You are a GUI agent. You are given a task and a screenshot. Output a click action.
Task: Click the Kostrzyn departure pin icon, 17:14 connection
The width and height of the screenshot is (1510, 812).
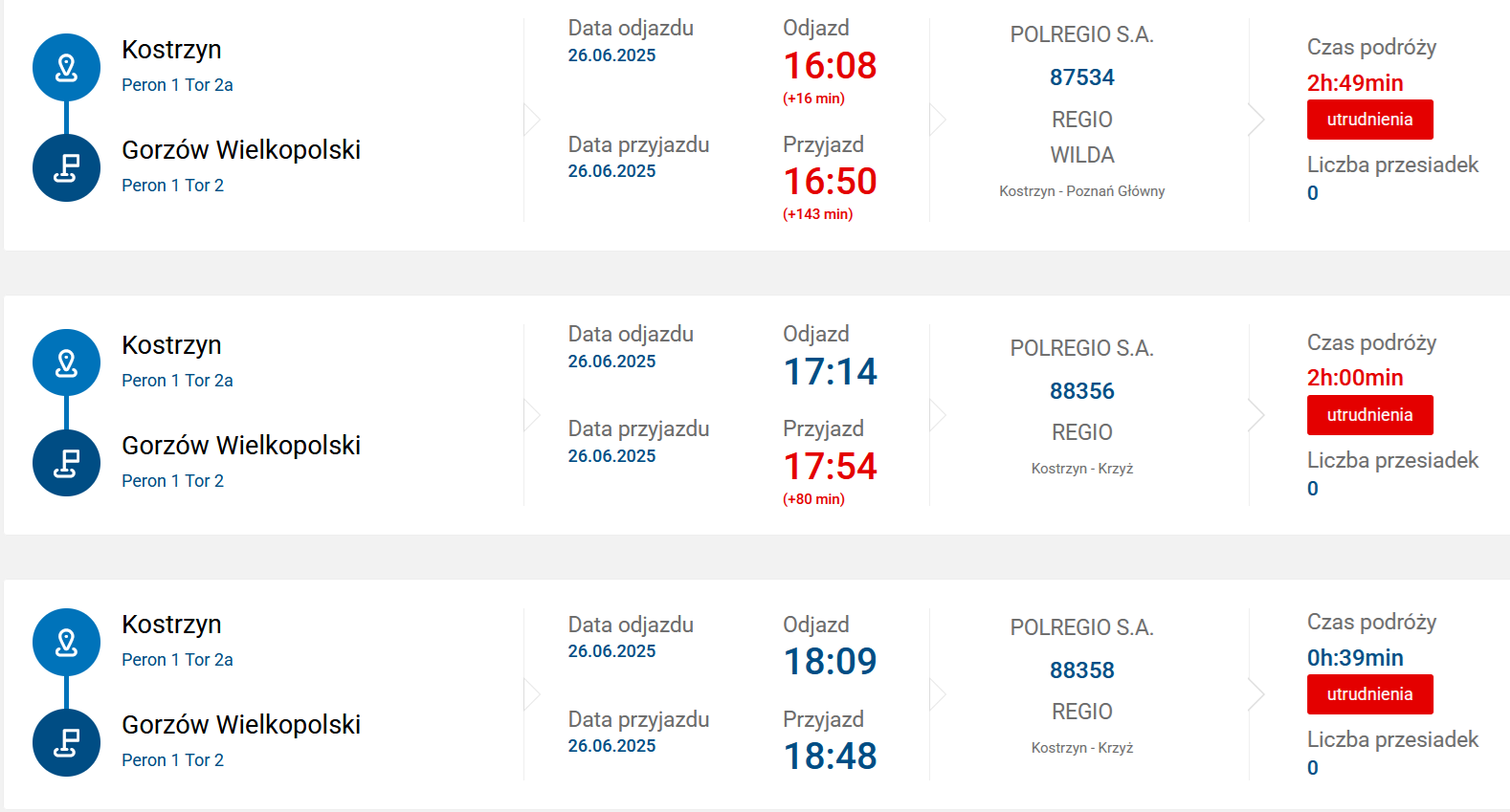66,363
